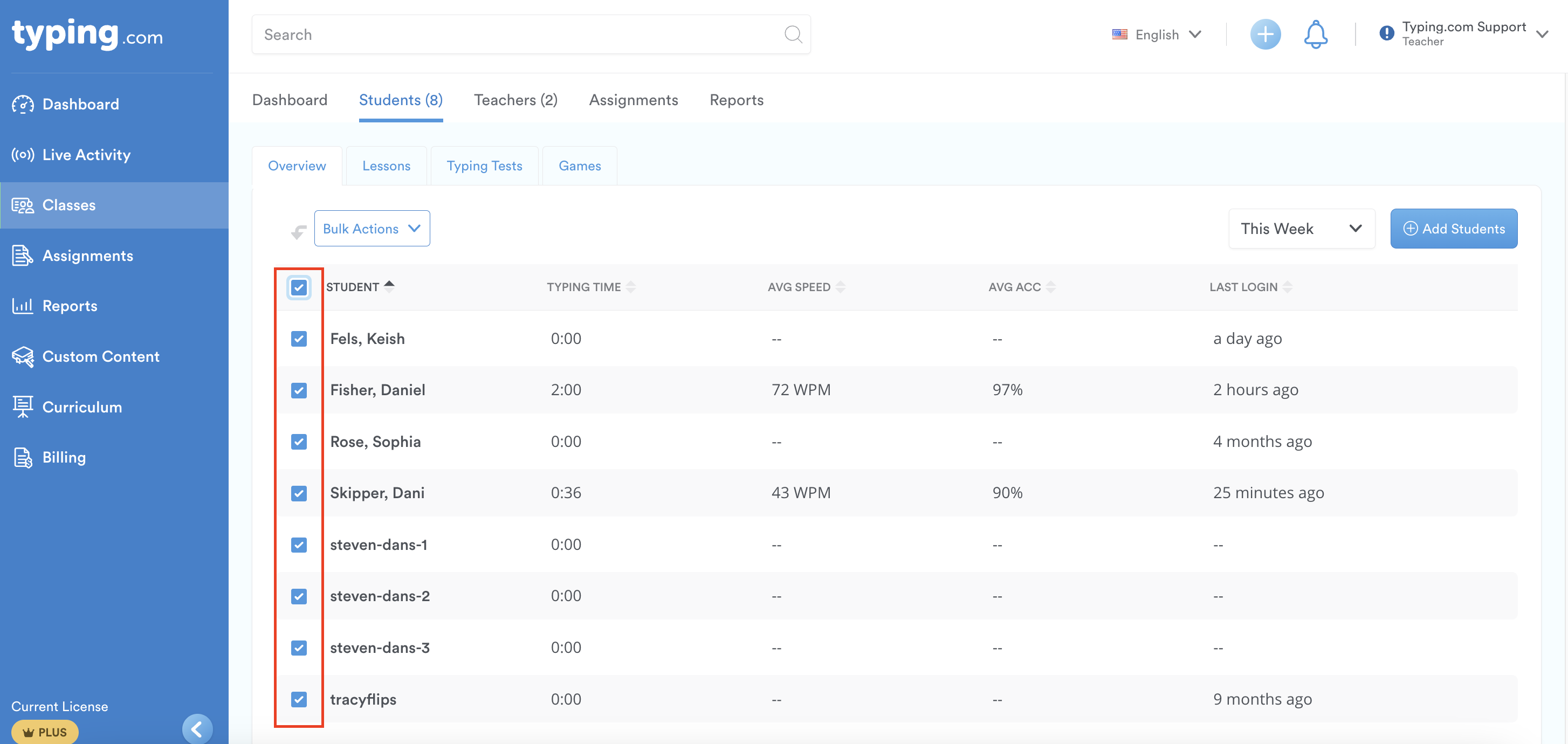The image size is (1568, 744).
Task: Deselect the tracyflips row checkbox
Action: coord(298,699)
